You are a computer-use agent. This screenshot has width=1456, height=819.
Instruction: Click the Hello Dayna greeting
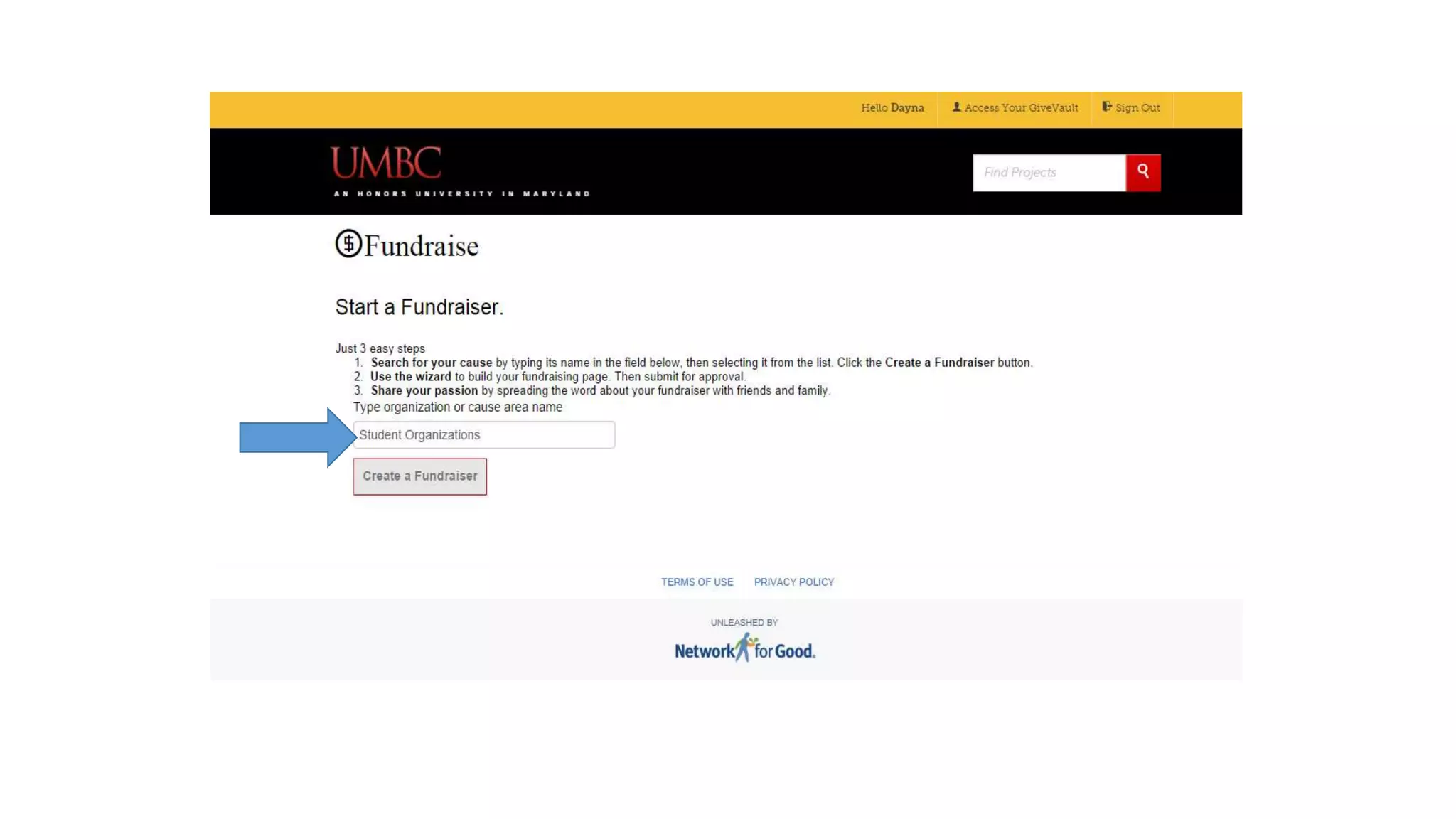892,108
